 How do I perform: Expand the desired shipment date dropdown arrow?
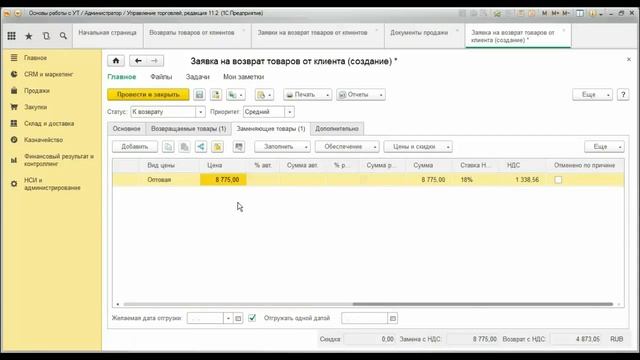(228, 318)
